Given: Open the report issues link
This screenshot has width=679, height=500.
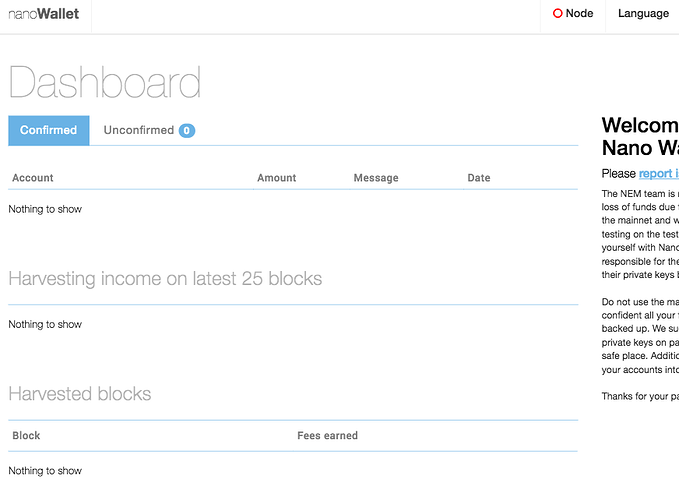Looking at the screenshot, I should 659,174.
